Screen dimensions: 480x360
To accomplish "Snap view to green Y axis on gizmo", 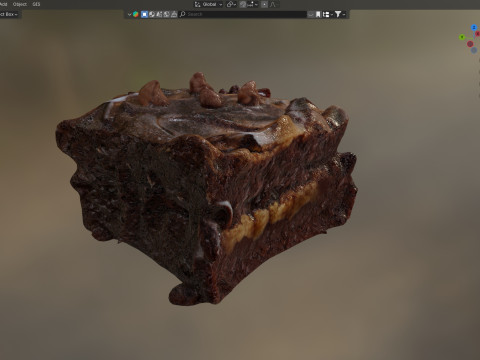I will point(462,37).
